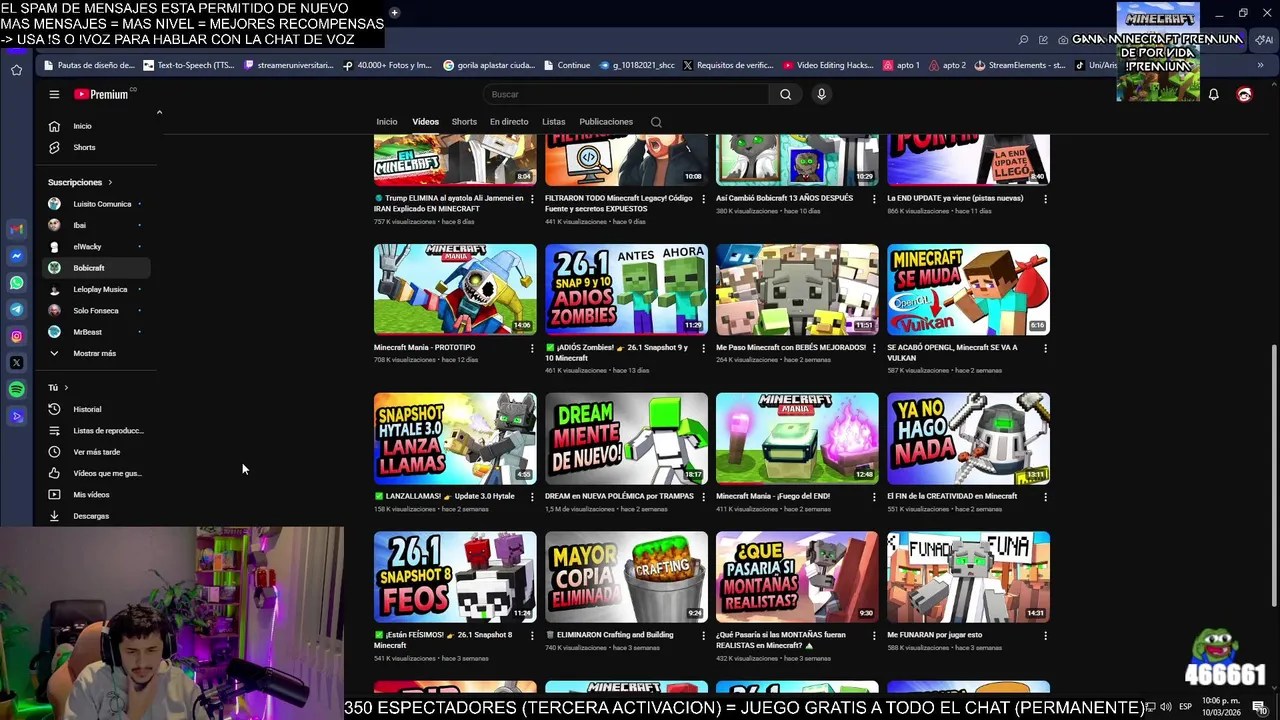The image size is (1280, 720).
Task: Open Solo Fonseca subscription channel
Action: coord(97,310)
